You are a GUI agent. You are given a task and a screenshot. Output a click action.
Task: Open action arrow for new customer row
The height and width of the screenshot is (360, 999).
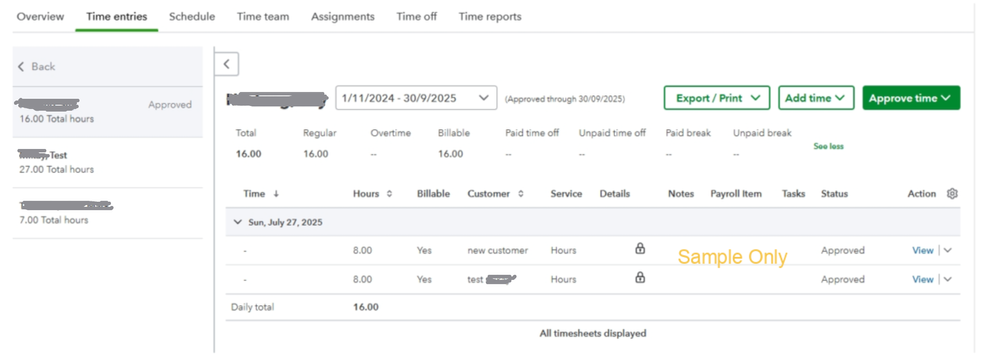click(x=947, y=250)
